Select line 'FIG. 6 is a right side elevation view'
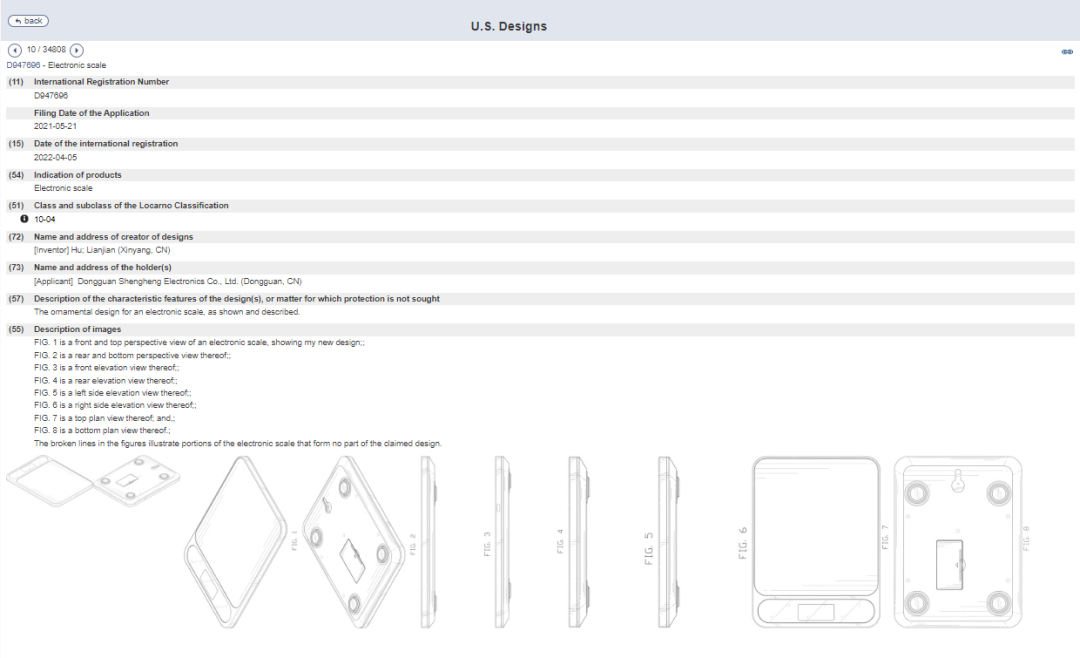The height and width of the screenshot is (658, 1080). click(115, 405)
